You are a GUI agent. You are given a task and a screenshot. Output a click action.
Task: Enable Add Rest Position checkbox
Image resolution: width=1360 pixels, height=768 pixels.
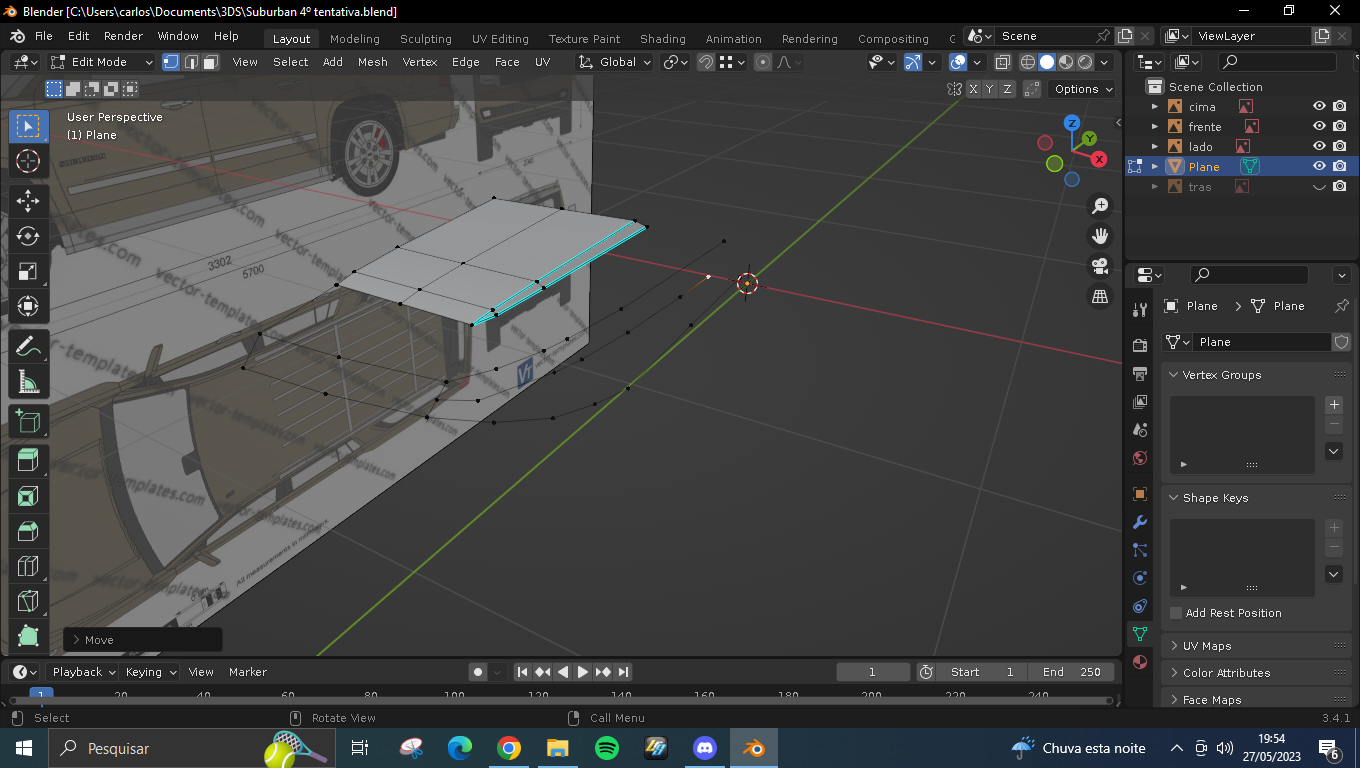(x=1176, y=613)
